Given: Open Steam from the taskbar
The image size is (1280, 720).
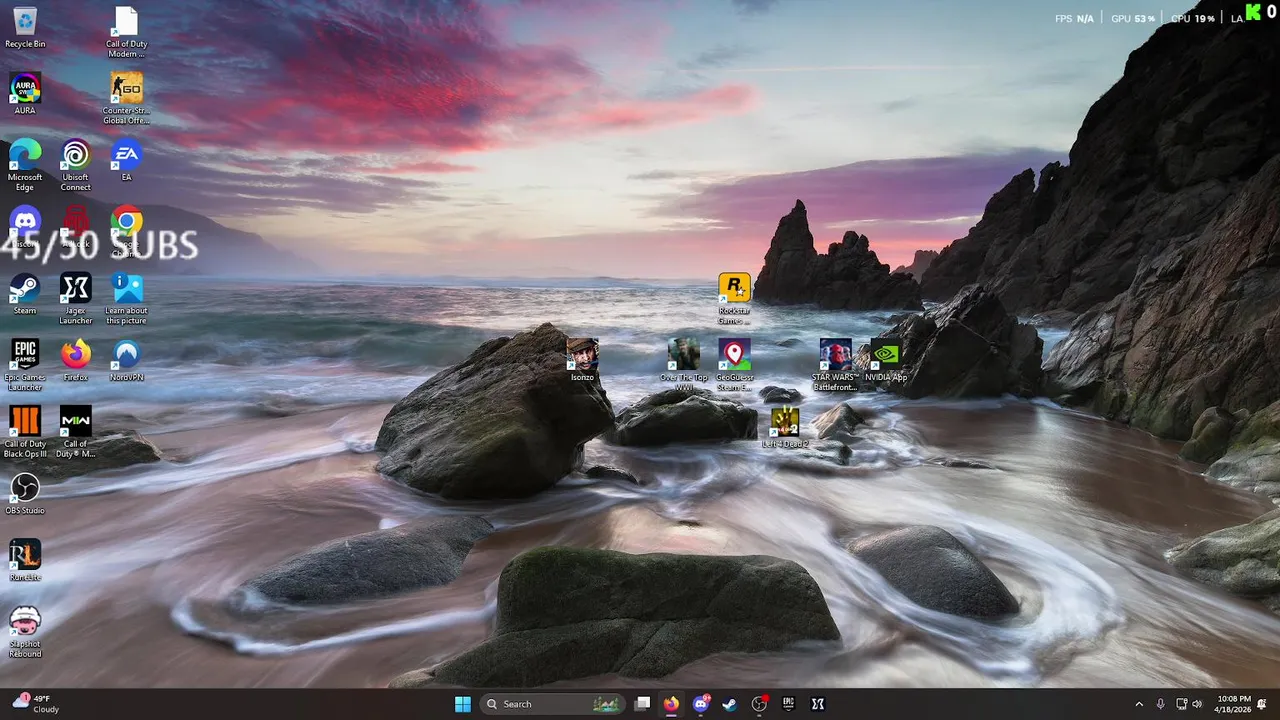Looking at the screenshot, I should (x=730, y=704).
